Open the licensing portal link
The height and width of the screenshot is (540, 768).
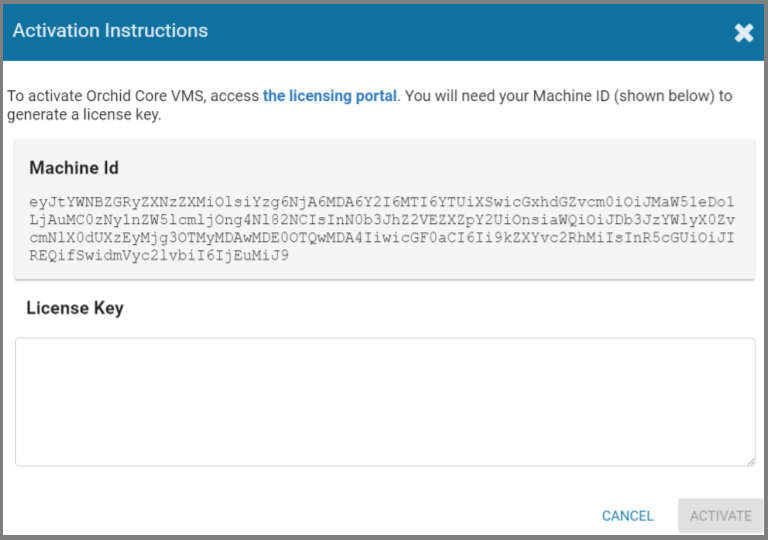(x=330, y=96)
